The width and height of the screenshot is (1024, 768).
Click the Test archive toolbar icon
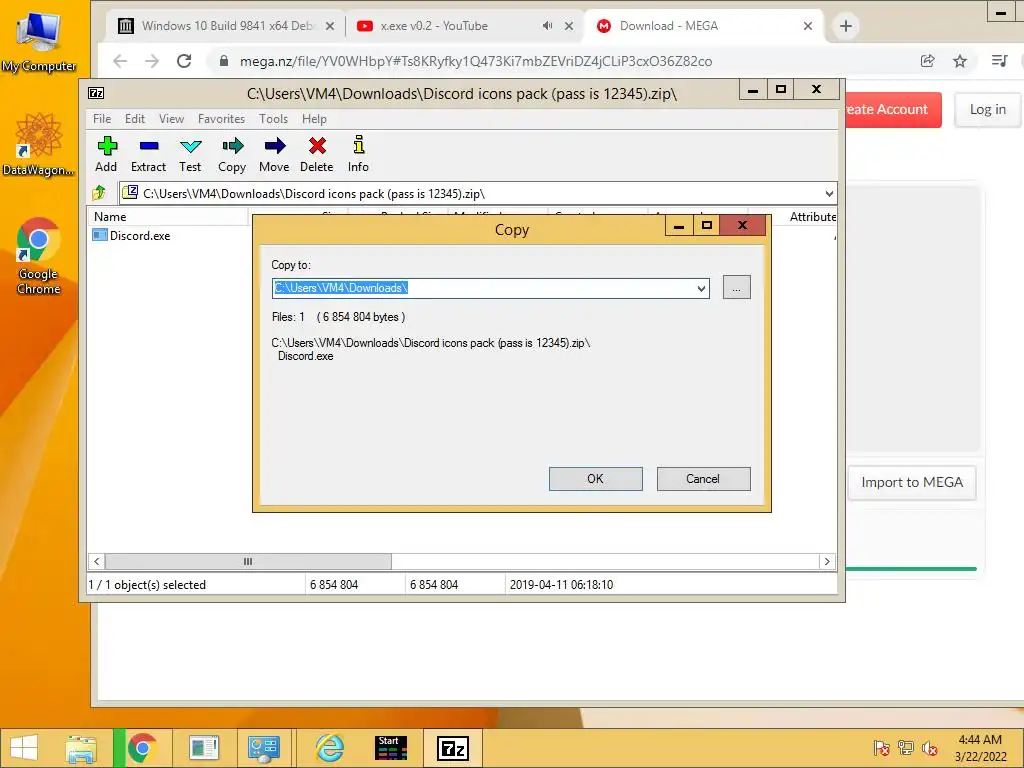tap(190, 154)
